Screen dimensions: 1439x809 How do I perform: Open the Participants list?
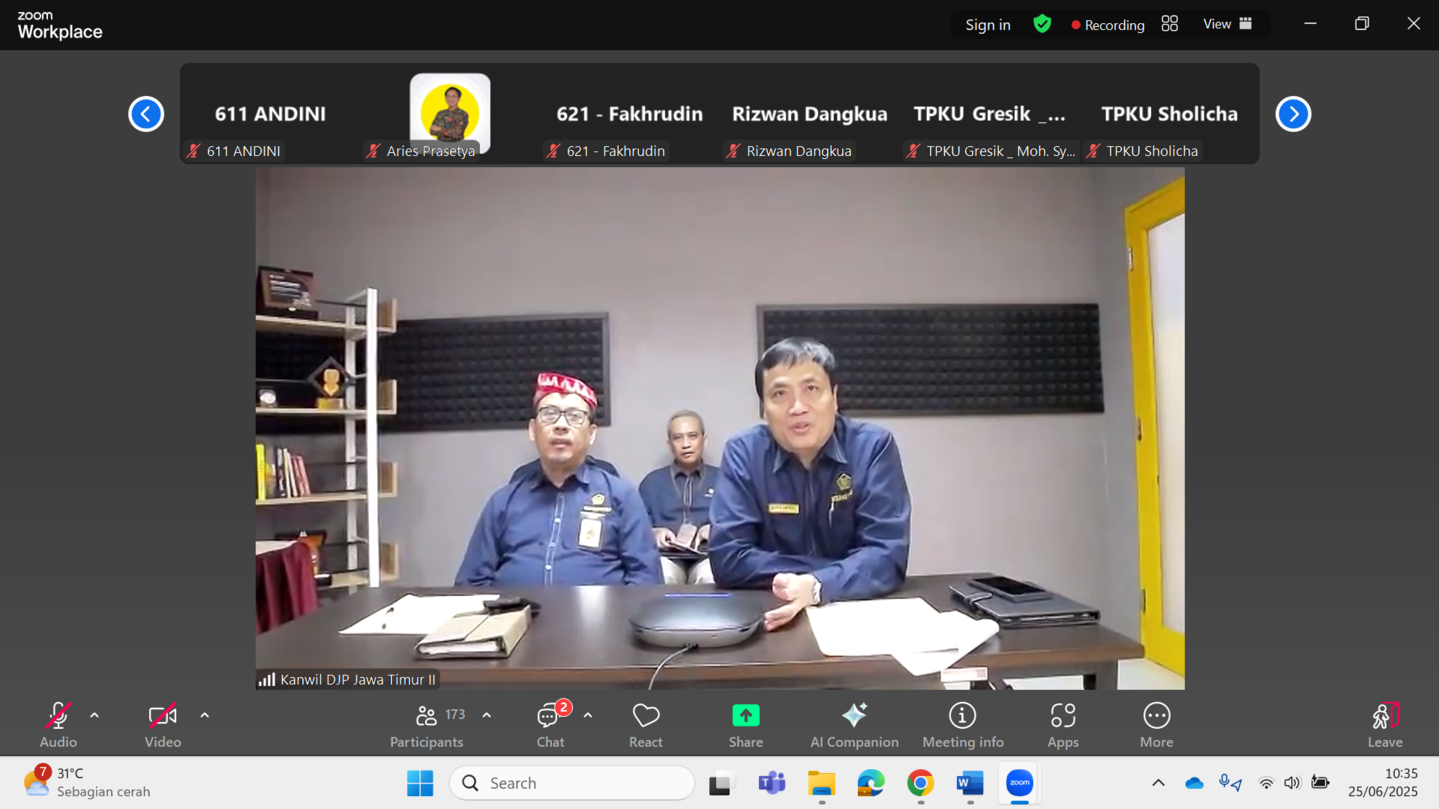click(427, 724)
